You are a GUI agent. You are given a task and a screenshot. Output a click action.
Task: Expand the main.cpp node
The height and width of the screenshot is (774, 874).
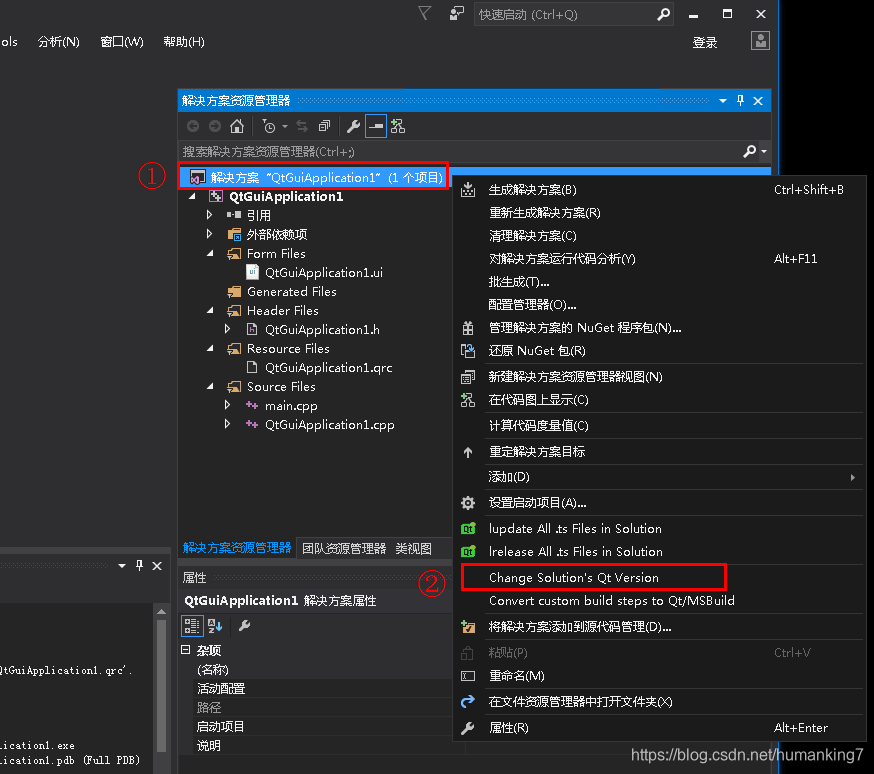click(x=227, y=405)
